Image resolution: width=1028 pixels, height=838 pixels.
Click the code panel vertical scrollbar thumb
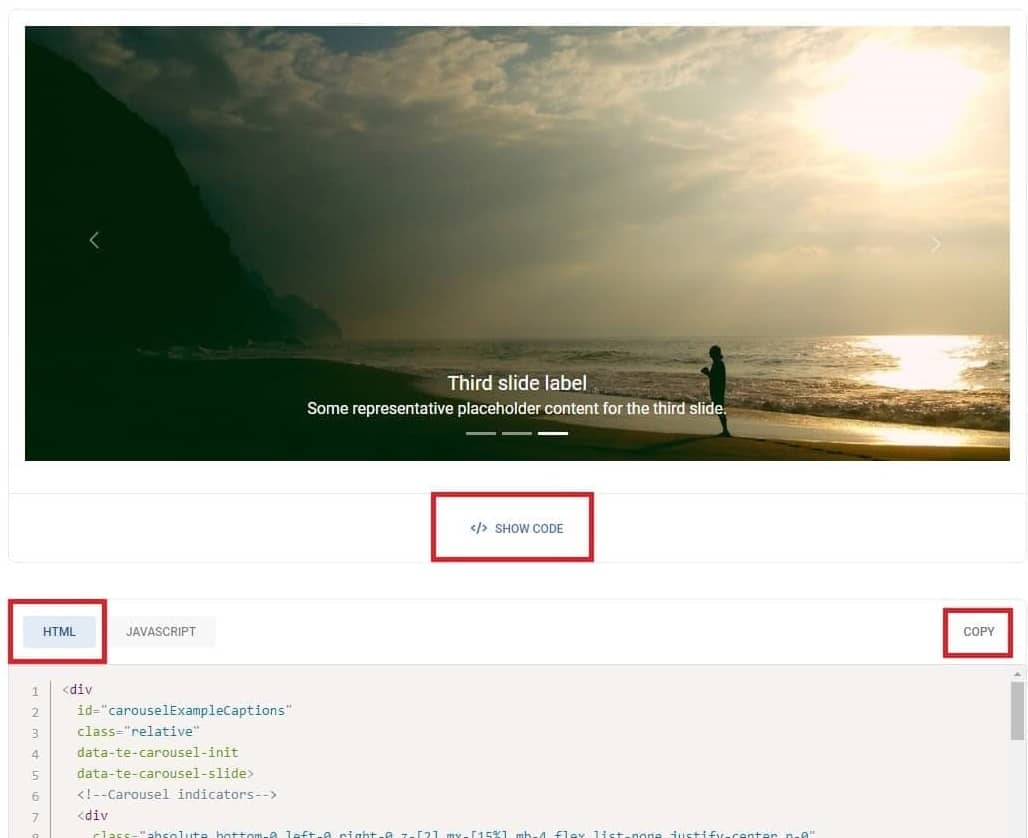pyautogui.click(x=1017, y=711)
